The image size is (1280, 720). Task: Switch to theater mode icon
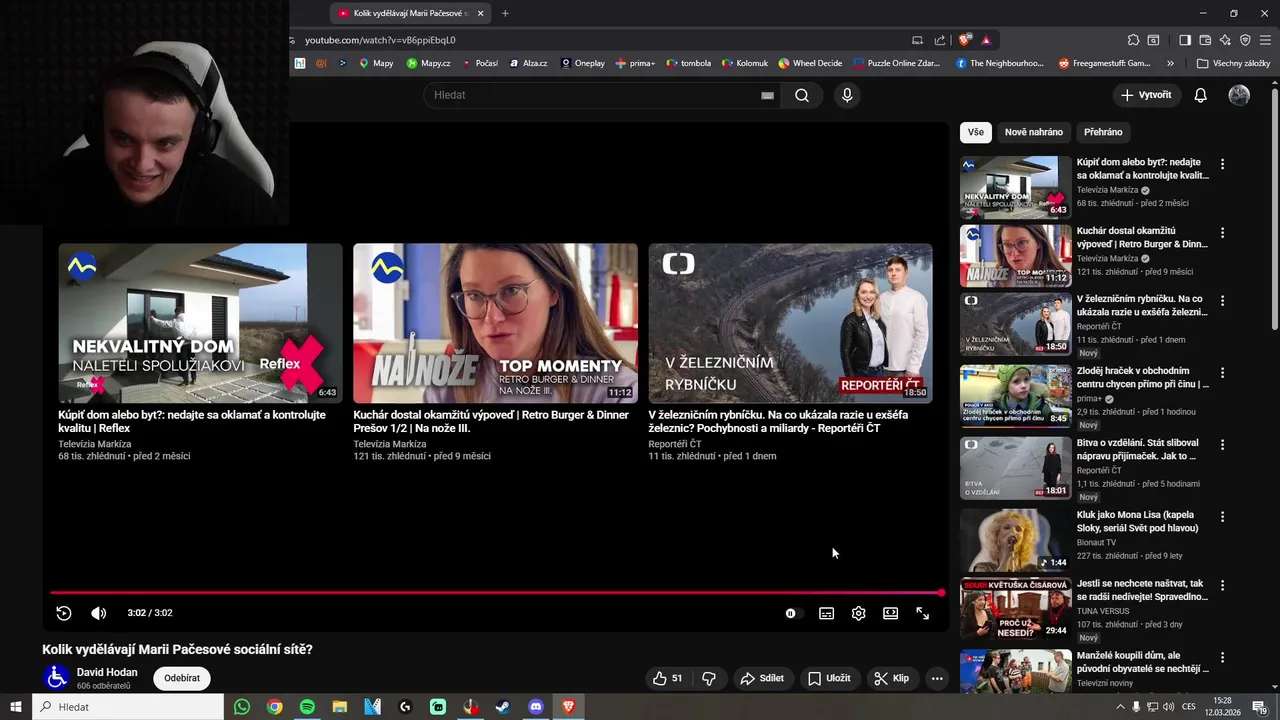click(890, 613)
